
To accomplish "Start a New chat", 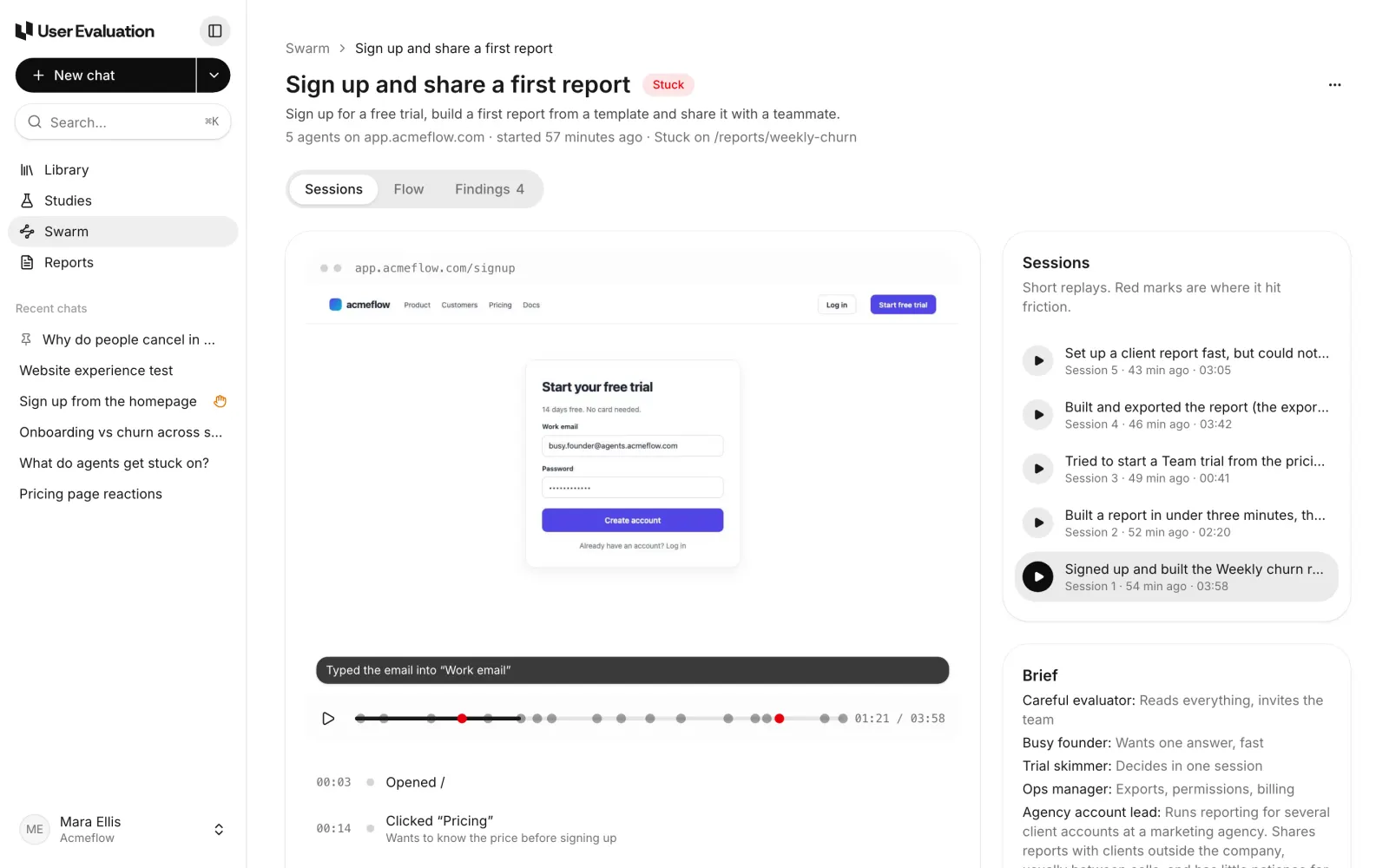I will 105,76.
